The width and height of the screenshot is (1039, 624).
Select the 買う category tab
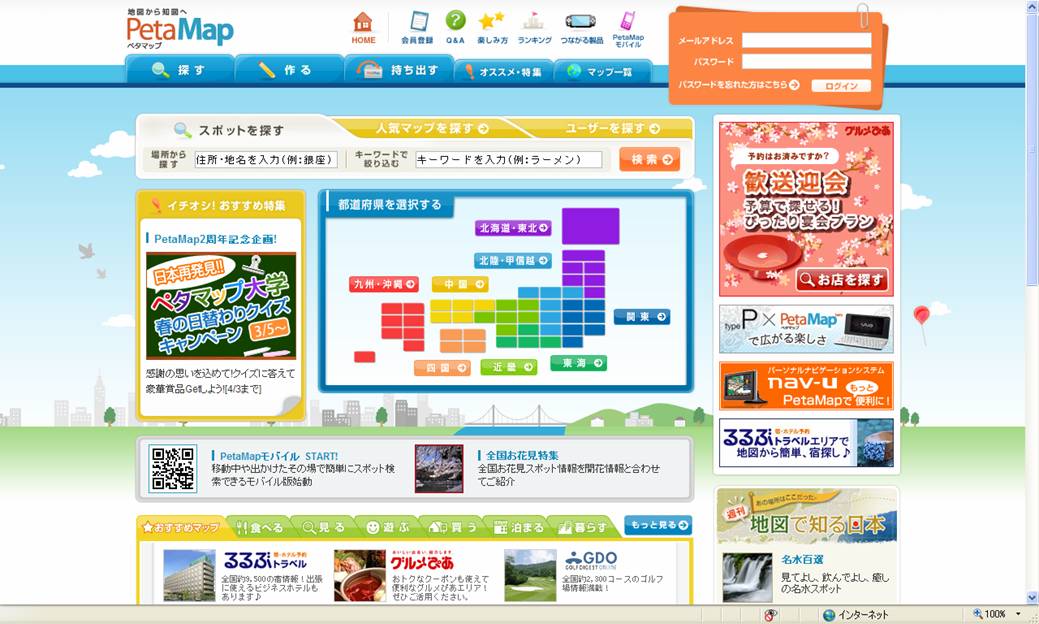point(453,527)
